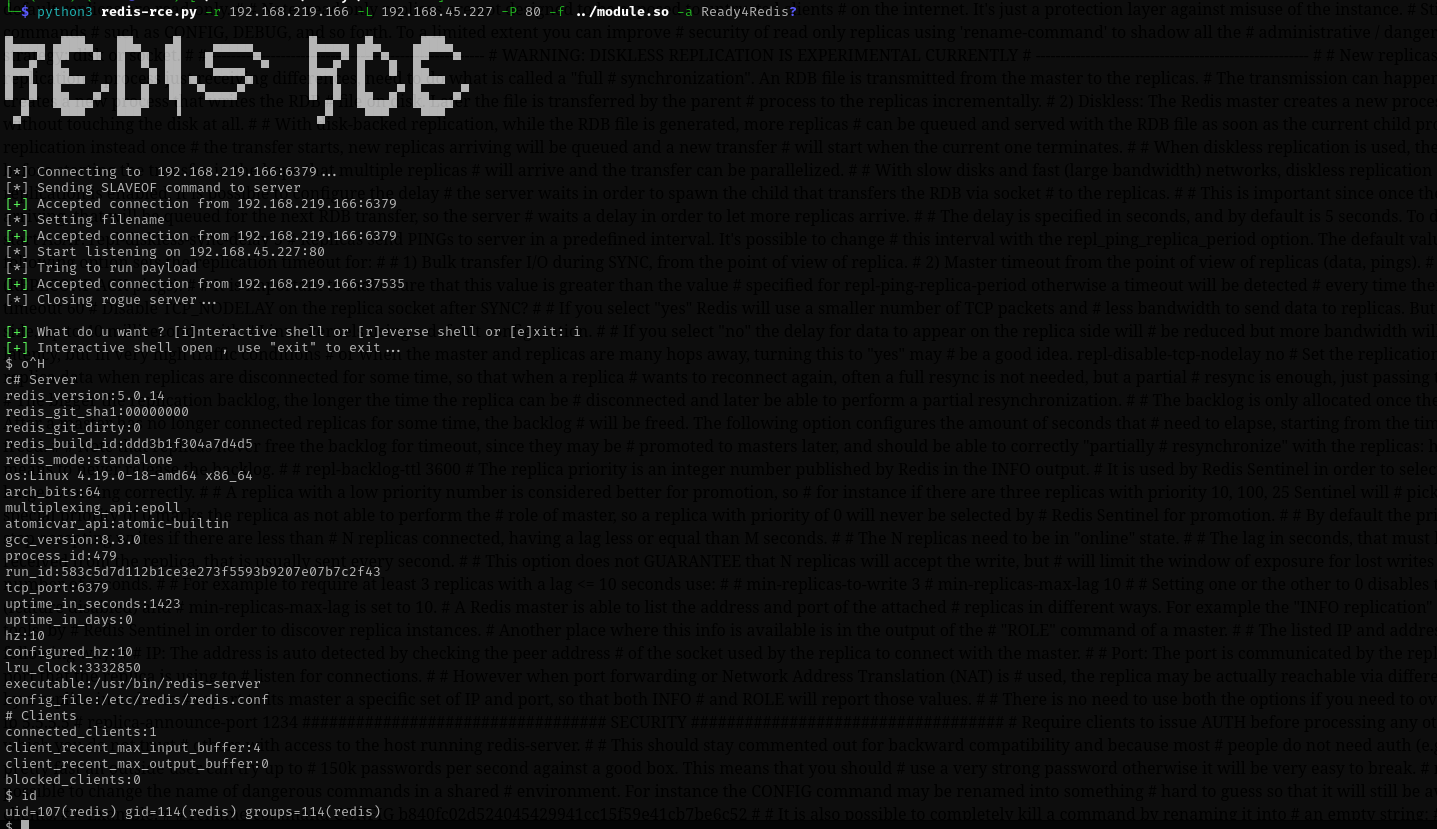Screen dimensions: 1437x829
Task: Click the blocked_clients:0 line
Action: tap(73, 780)
